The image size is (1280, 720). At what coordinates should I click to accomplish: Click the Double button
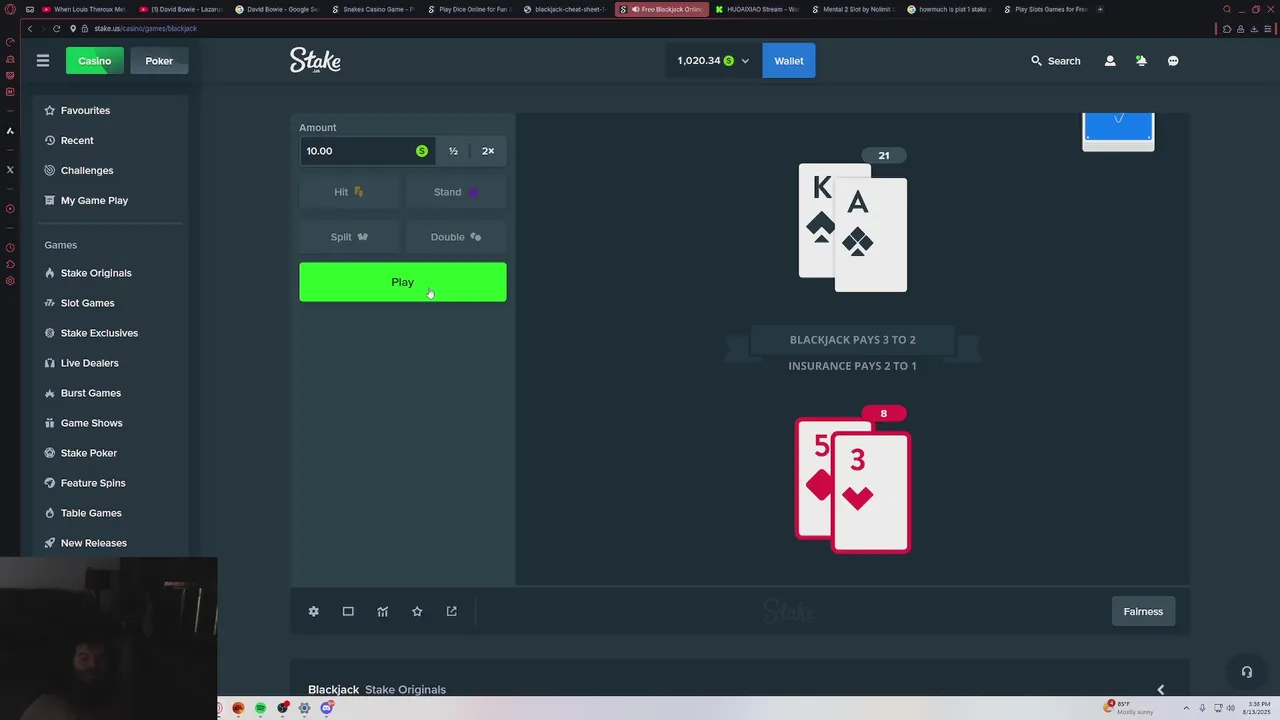click(456, 237)
